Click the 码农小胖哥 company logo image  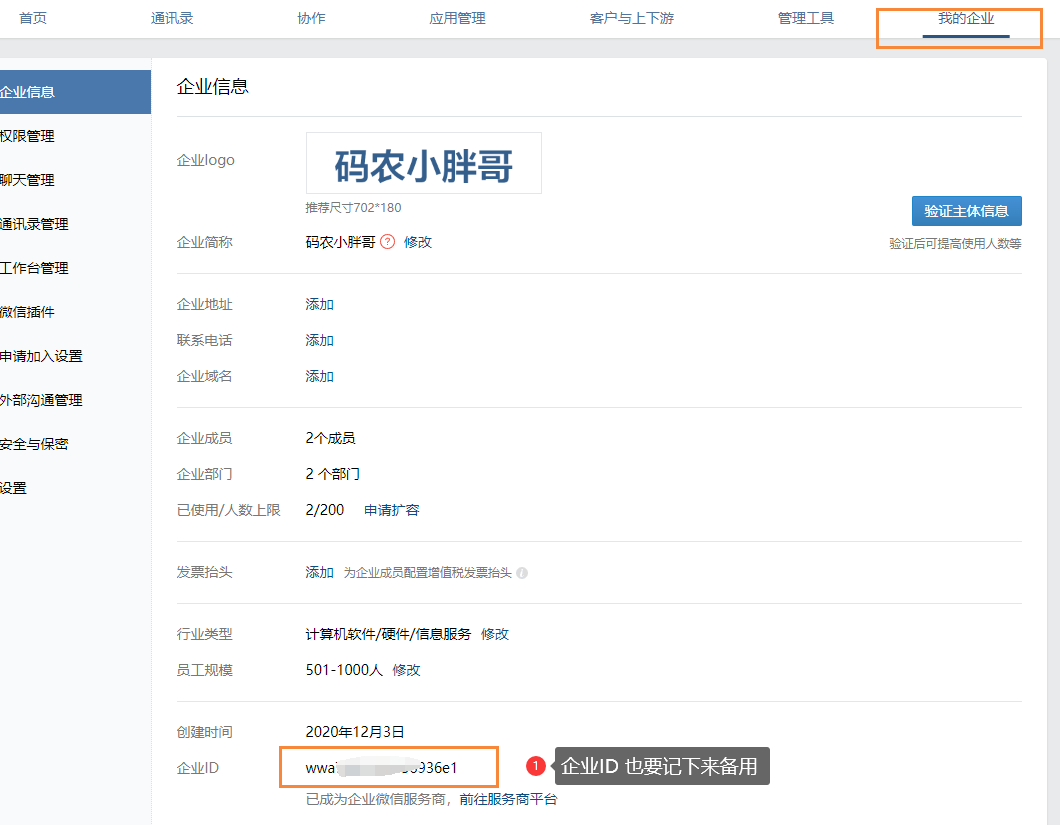tap(423, 163)
